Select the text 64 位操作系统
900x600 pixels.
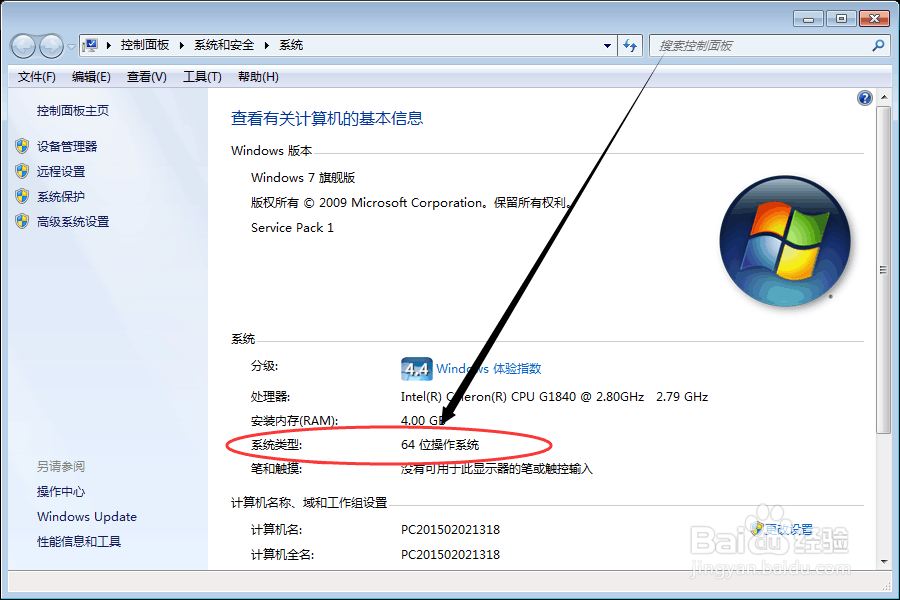pyautogui.click(x=440, y=444)
